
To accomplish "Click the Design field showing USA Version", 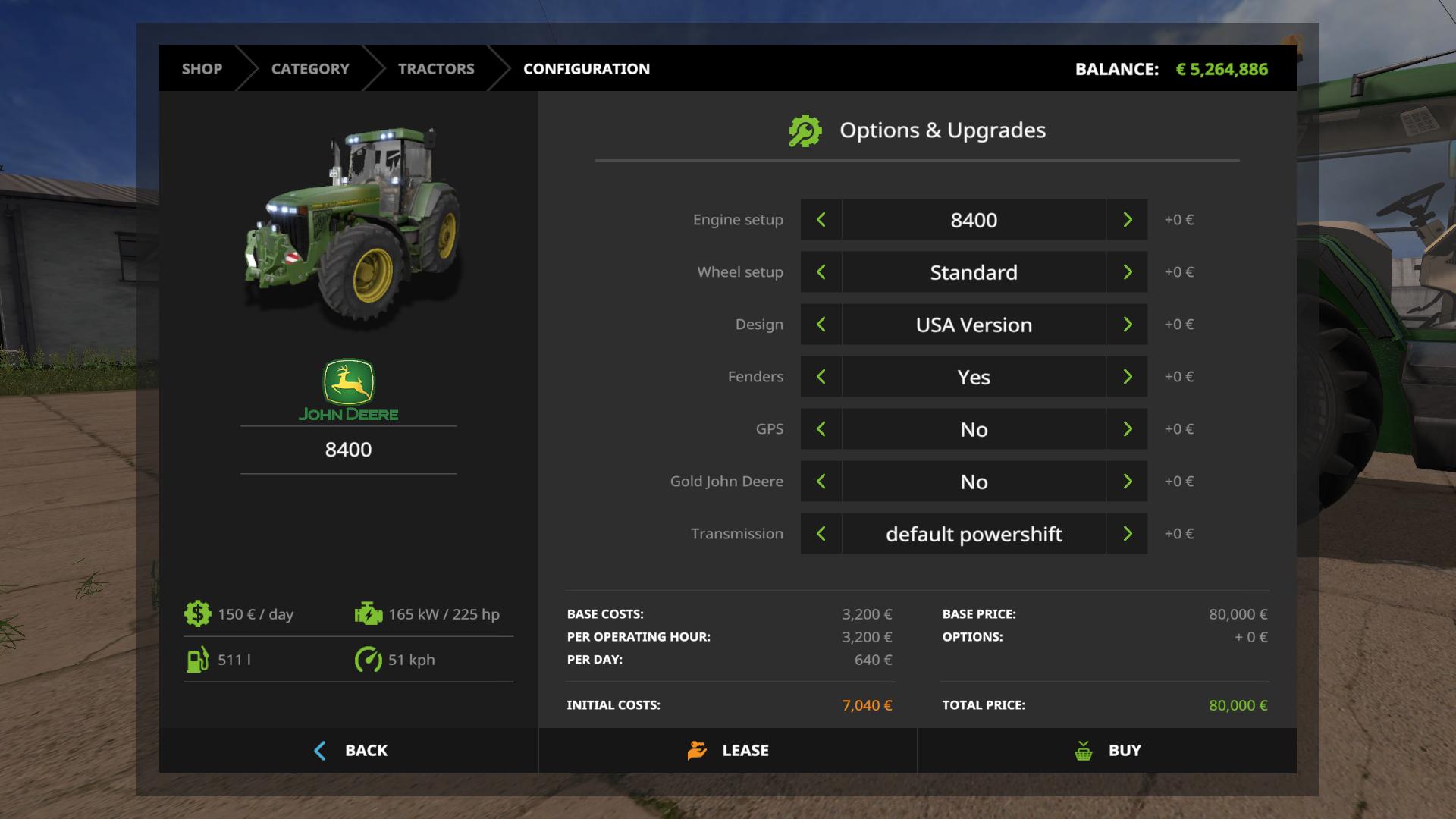I will (x=974, y=325).
